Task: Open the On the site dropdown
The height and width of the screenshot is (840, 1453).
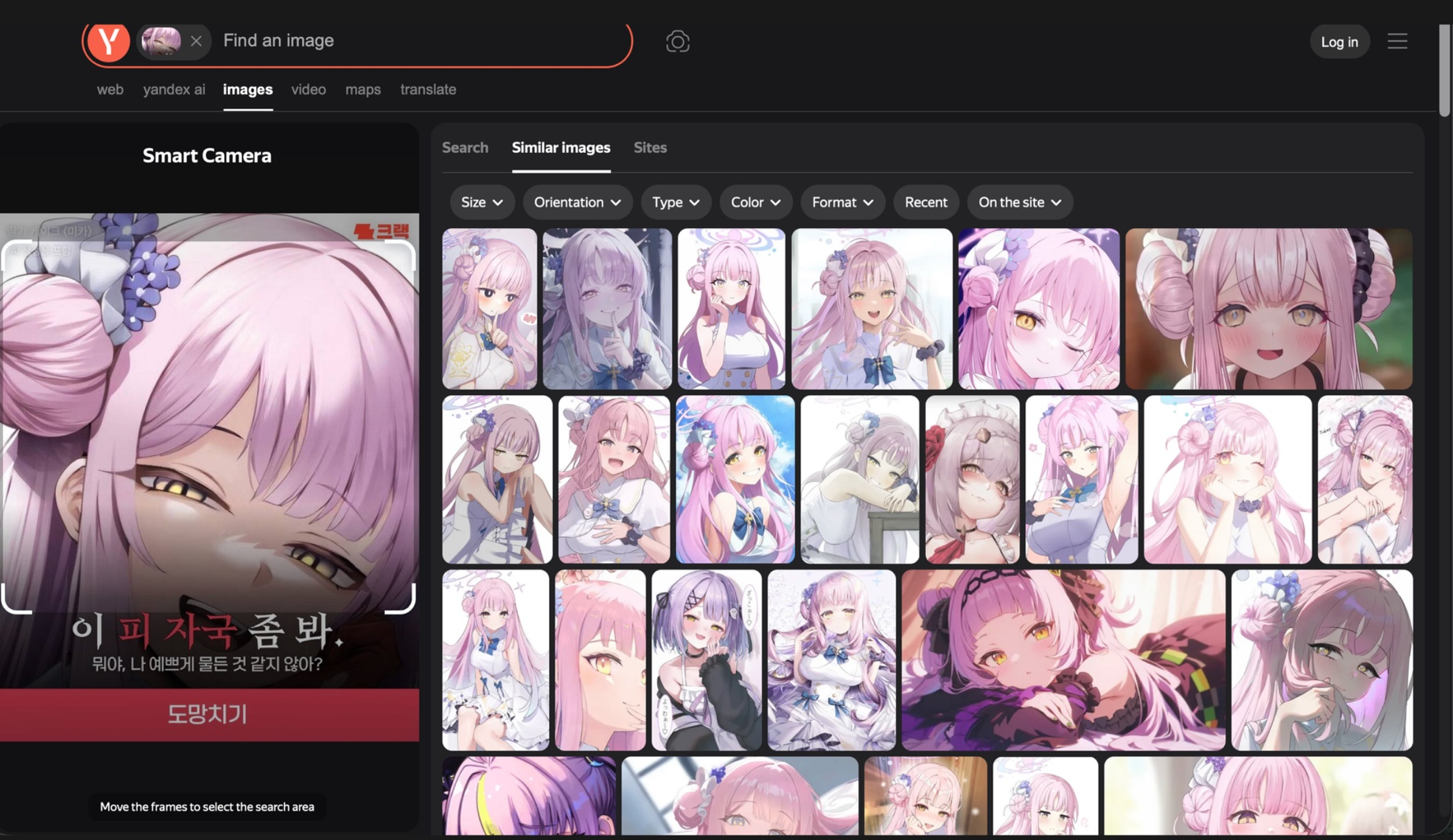Action: (1019, 202)
